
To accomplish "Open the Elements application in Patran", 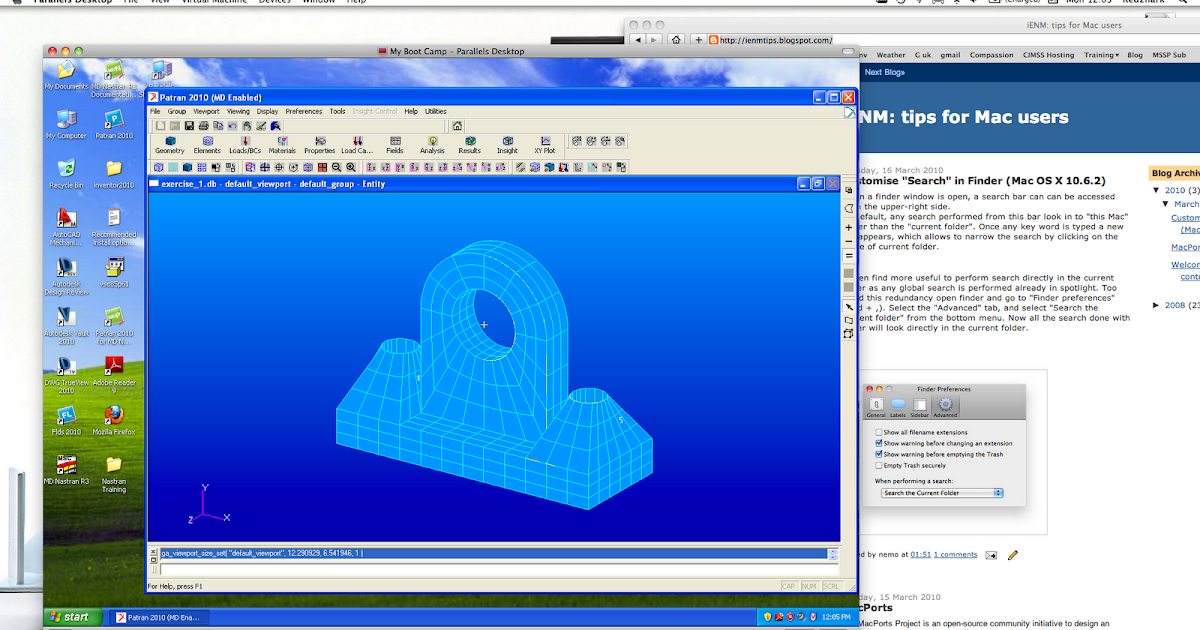I will coord(207,145).
